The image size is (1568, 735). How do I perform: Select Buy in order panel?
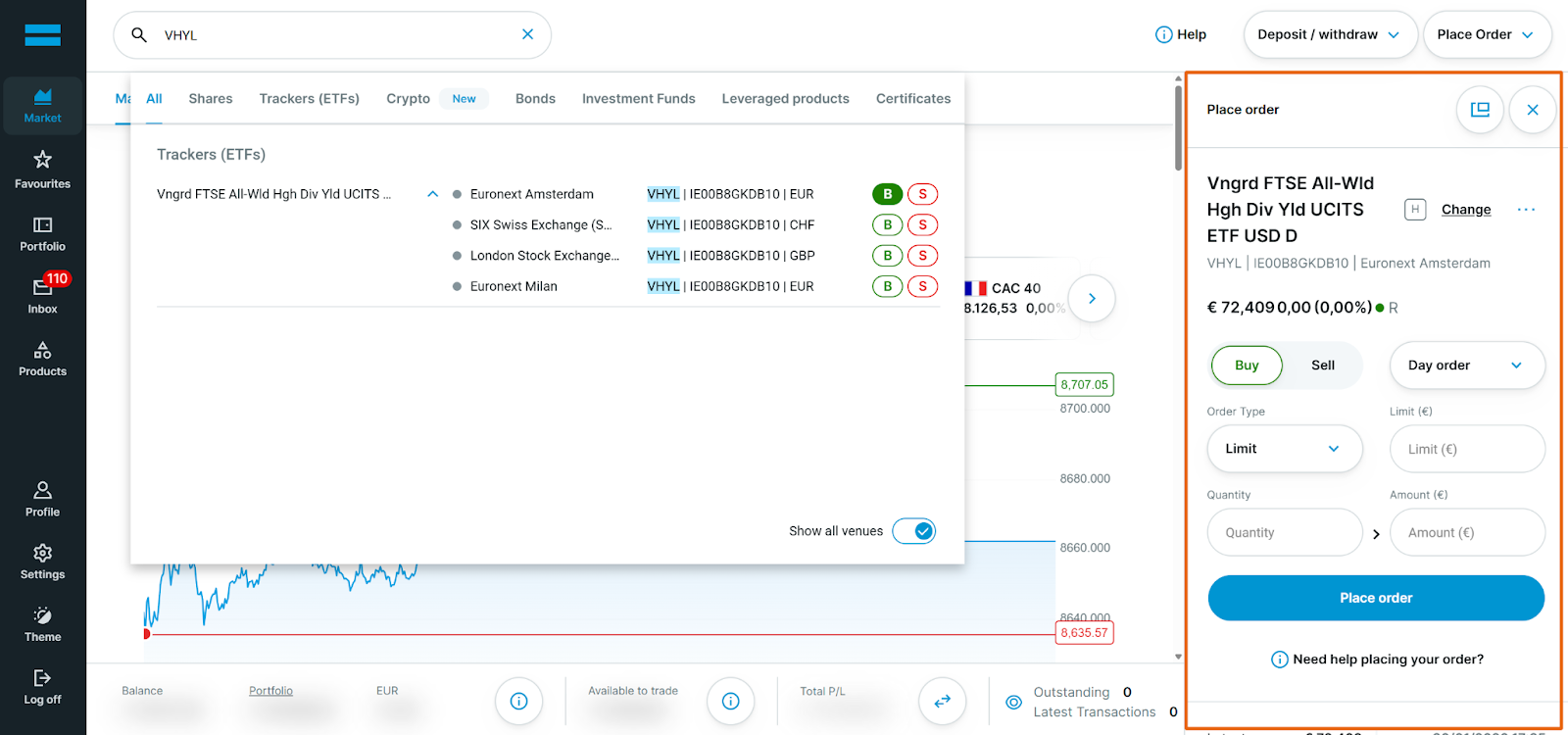(x=1247, y=366)
